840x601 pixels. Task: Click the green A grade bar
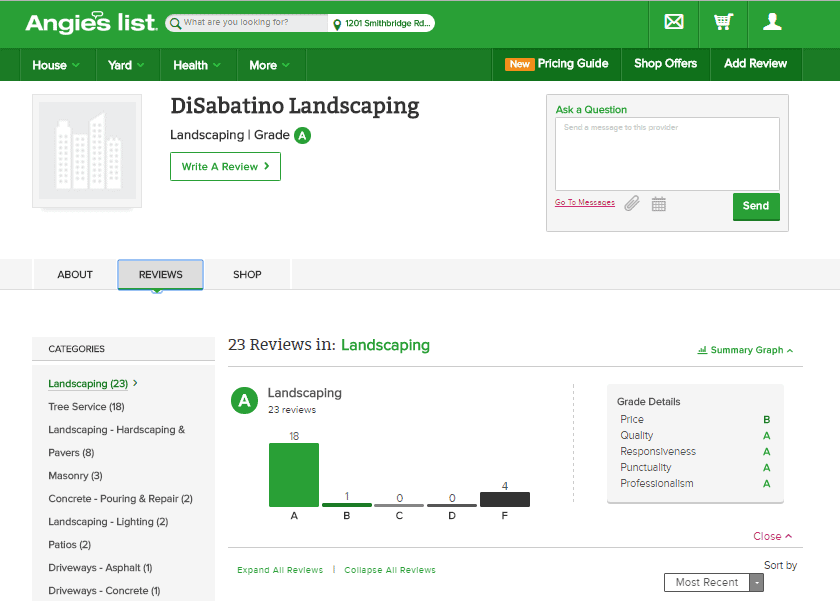point(294,475)
